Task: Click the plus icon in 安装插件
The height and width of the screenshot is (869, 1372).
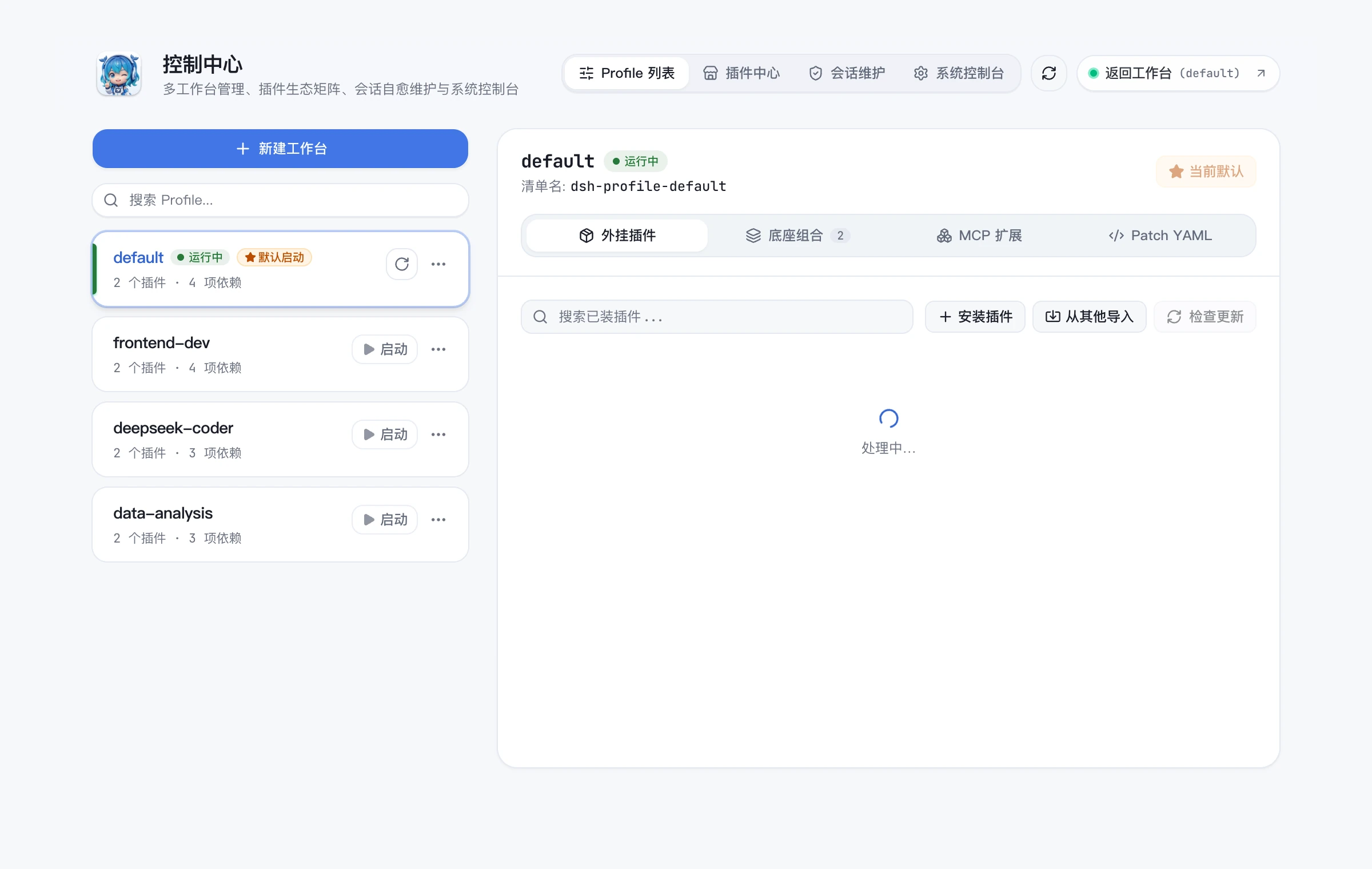Action: 946,317
